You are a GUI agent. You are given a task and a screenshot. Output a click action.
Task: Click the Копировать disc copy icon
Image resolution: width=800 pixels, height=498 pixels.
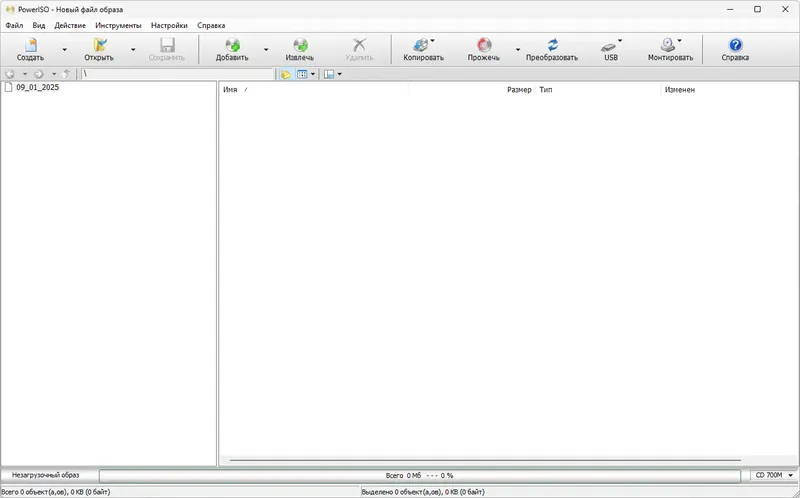421,45
